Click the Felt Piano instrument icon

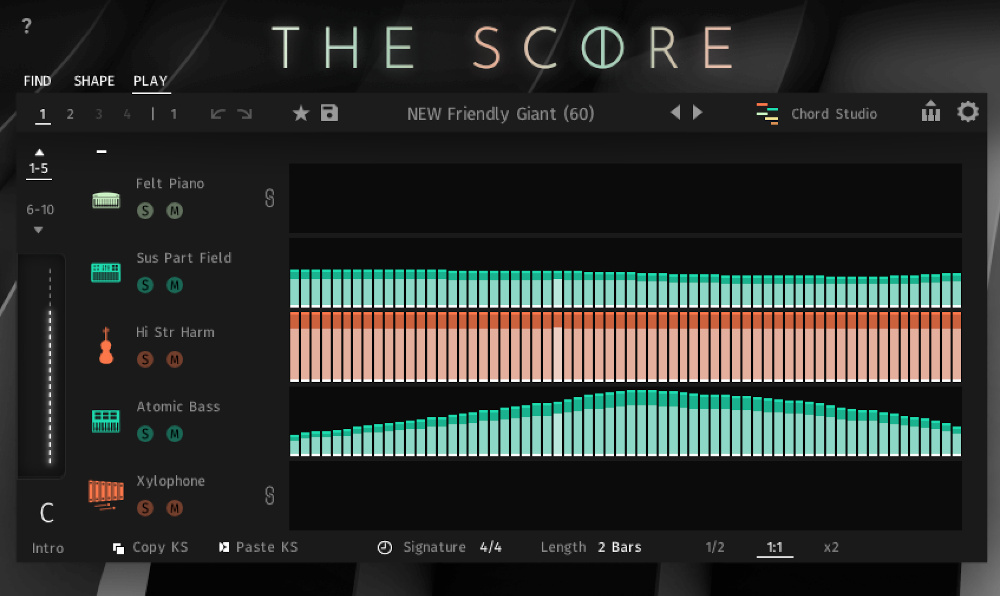tap(106, 200)
